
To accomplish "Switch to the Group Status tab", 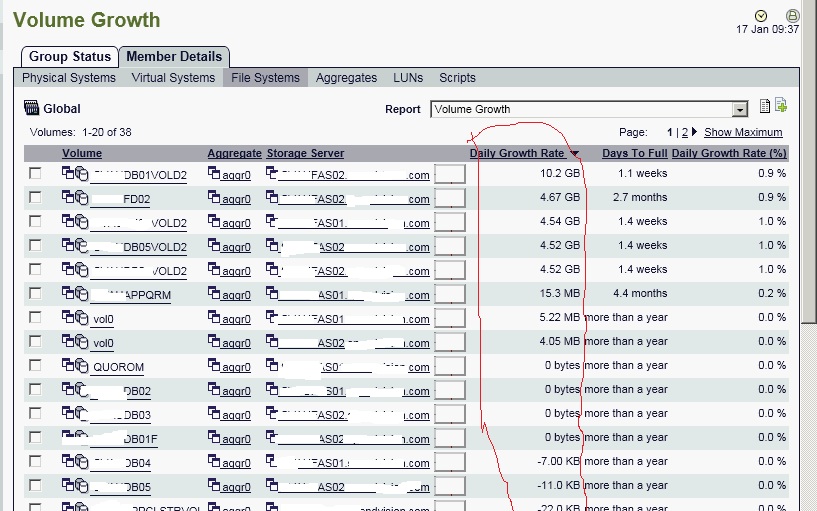I will tap(69, 57).
